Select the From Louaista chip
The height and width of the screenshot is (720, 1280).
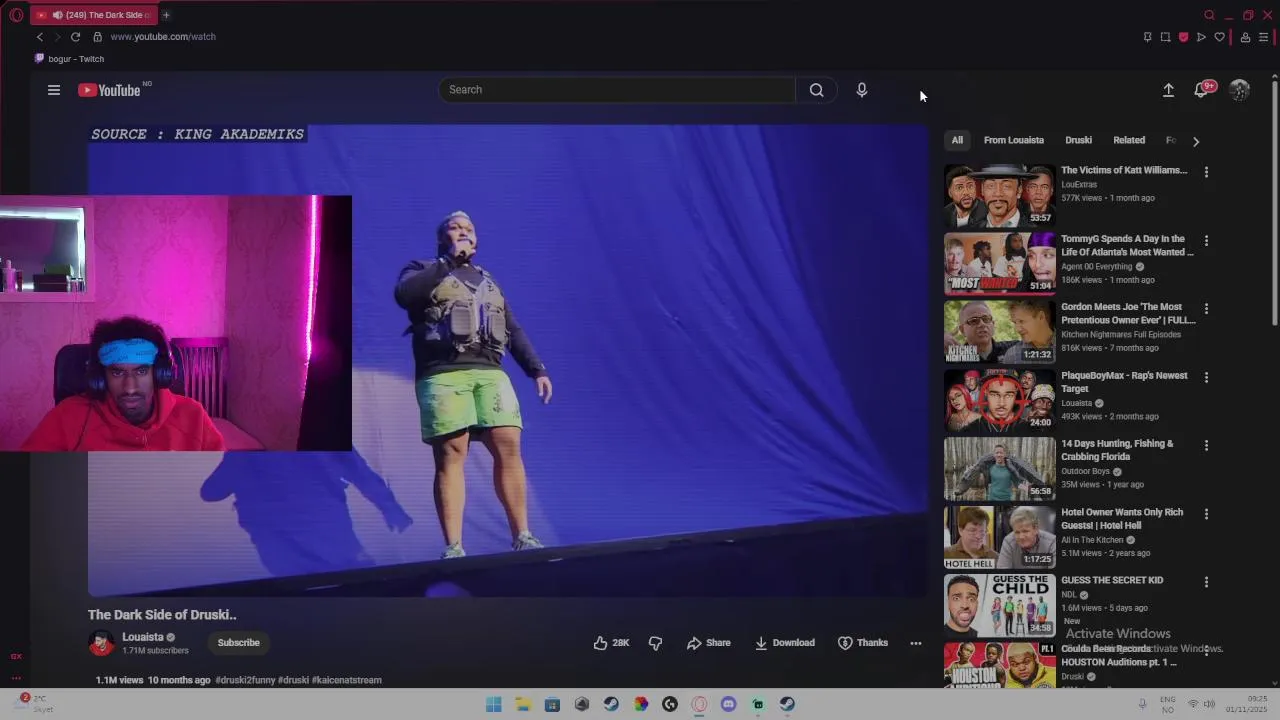[1013, 140]
